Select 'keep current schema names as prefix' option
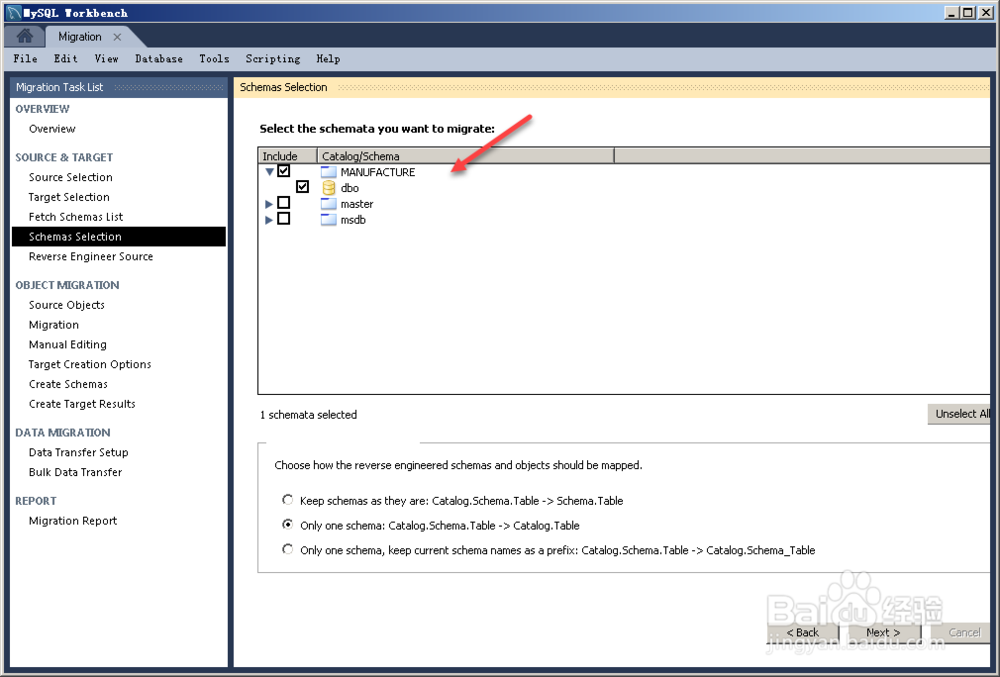Image resolution: width=1000 pixels, height=677 pixels. pyautogui.click(x=288, y=549)
